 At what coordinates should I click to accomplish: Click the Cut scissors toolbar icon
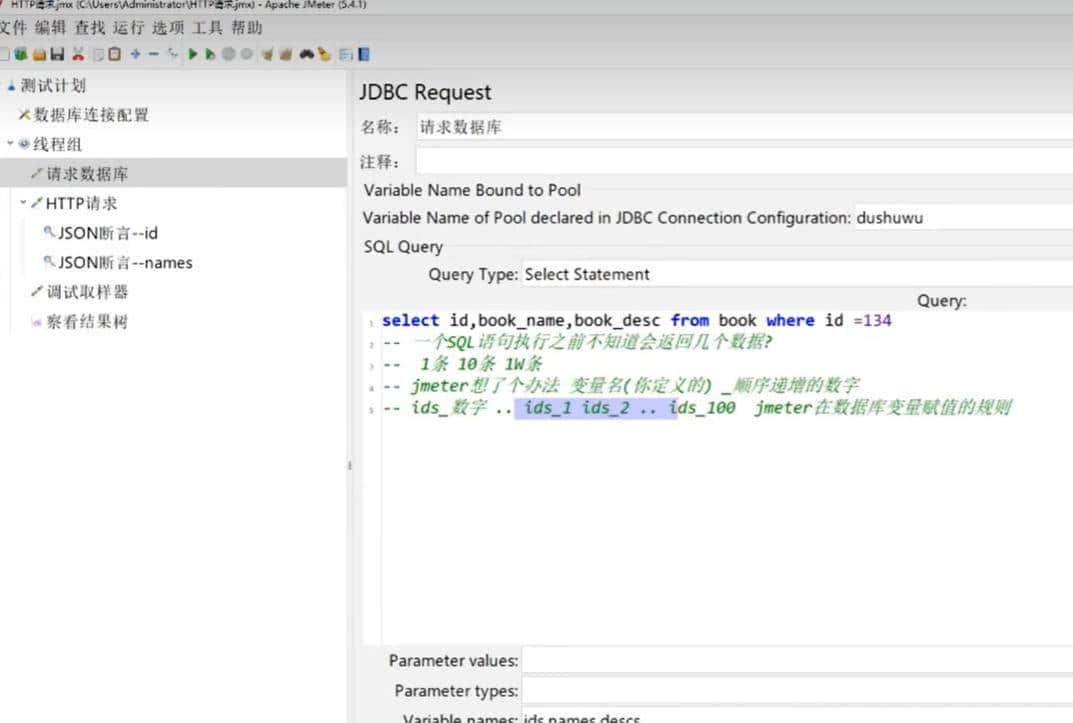[78, 54]
